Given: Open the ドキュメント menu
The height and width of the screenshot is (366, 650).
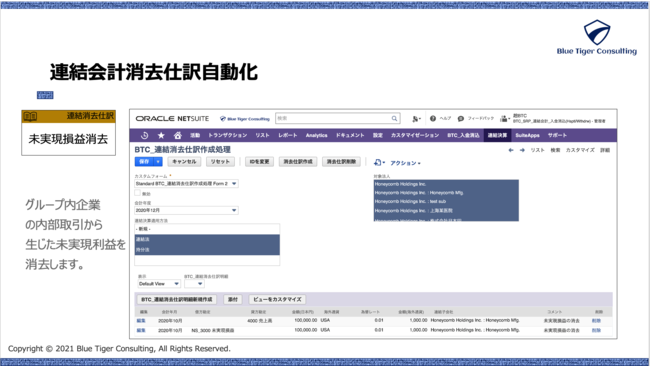Looking at the screenshot, I should click(350, 135).
